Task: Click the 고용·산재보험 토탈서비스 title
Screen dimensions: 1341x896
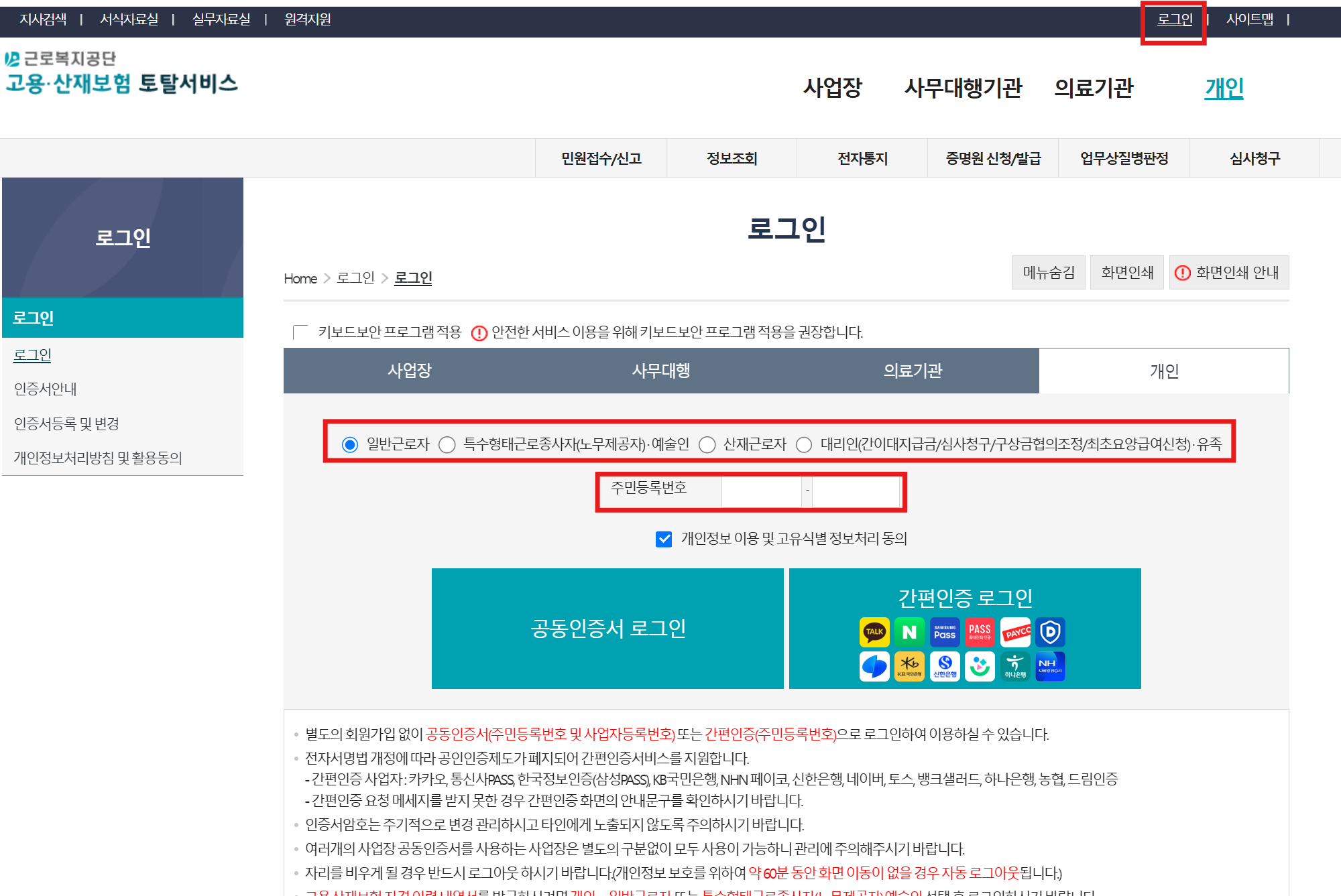Action: (121, 83)
